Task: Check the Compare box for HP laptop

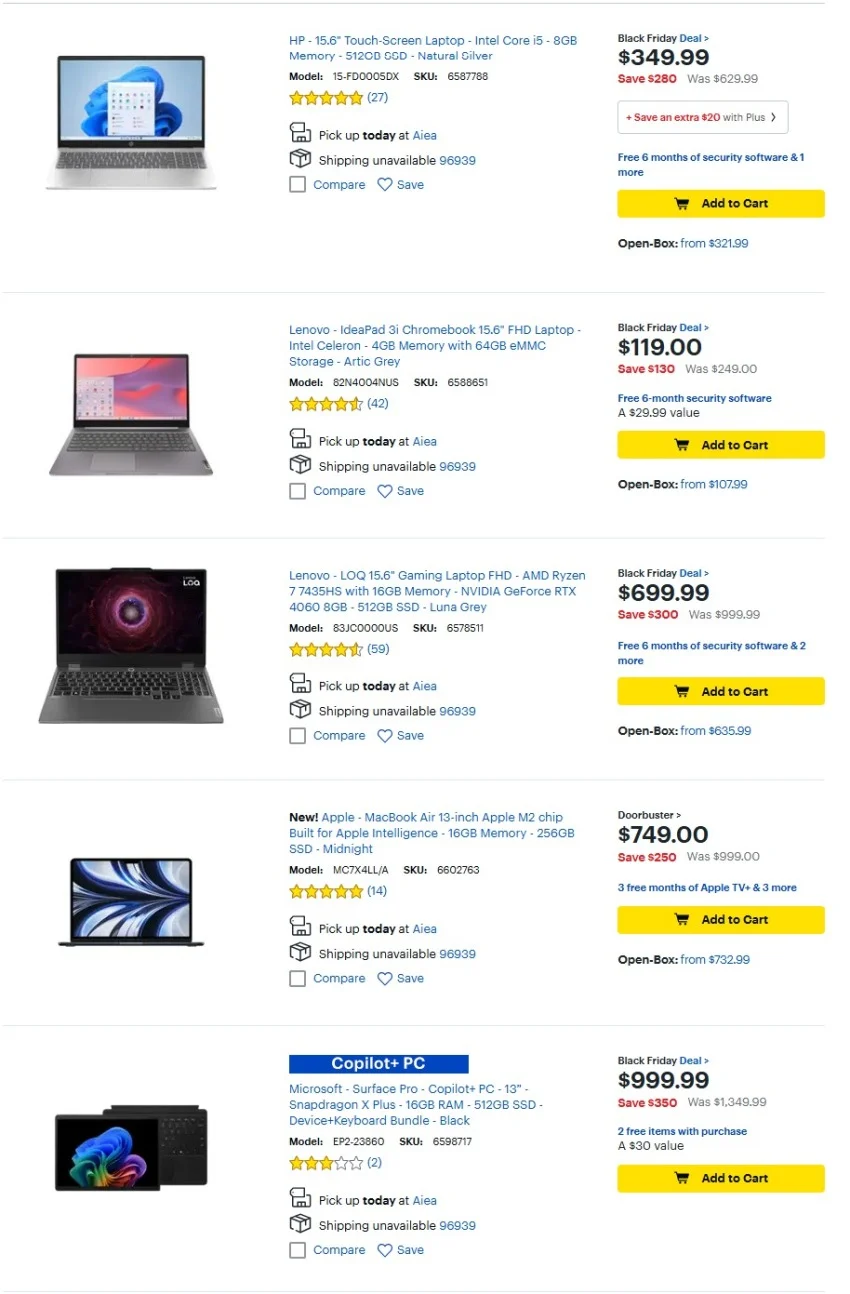Action: pyautogui.click(x=297, y=185)
